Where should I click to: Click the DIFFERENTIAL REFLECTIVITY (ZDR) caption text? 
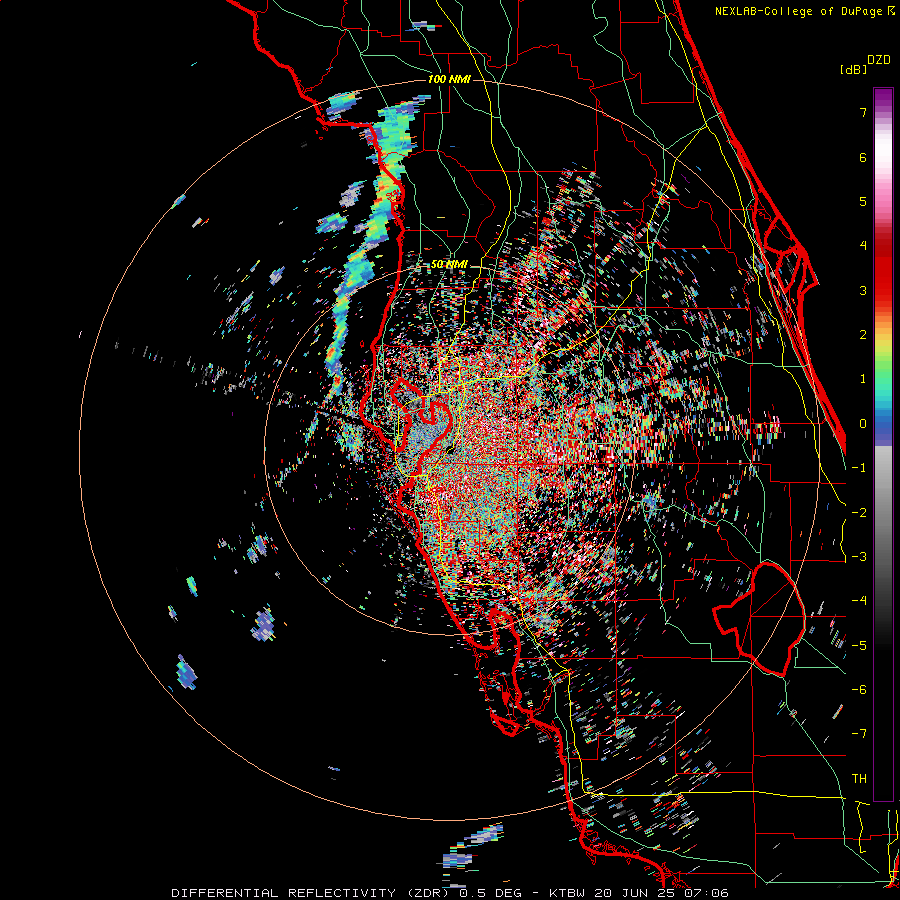coord(309,893)
